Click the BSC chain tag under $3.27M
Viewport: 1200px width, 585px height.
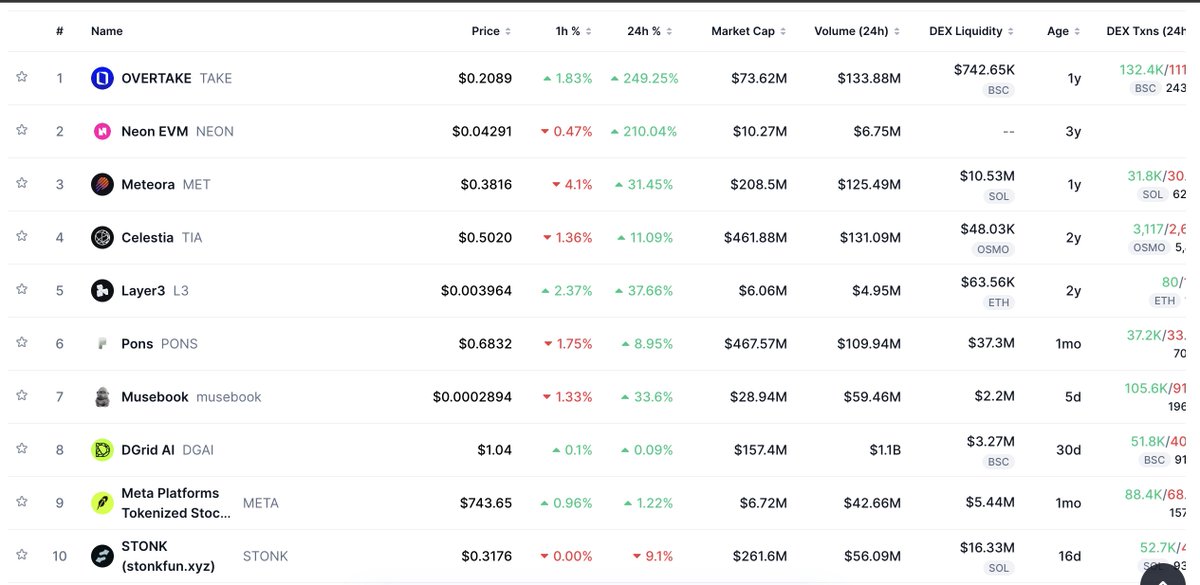click(x=998, y=462)
